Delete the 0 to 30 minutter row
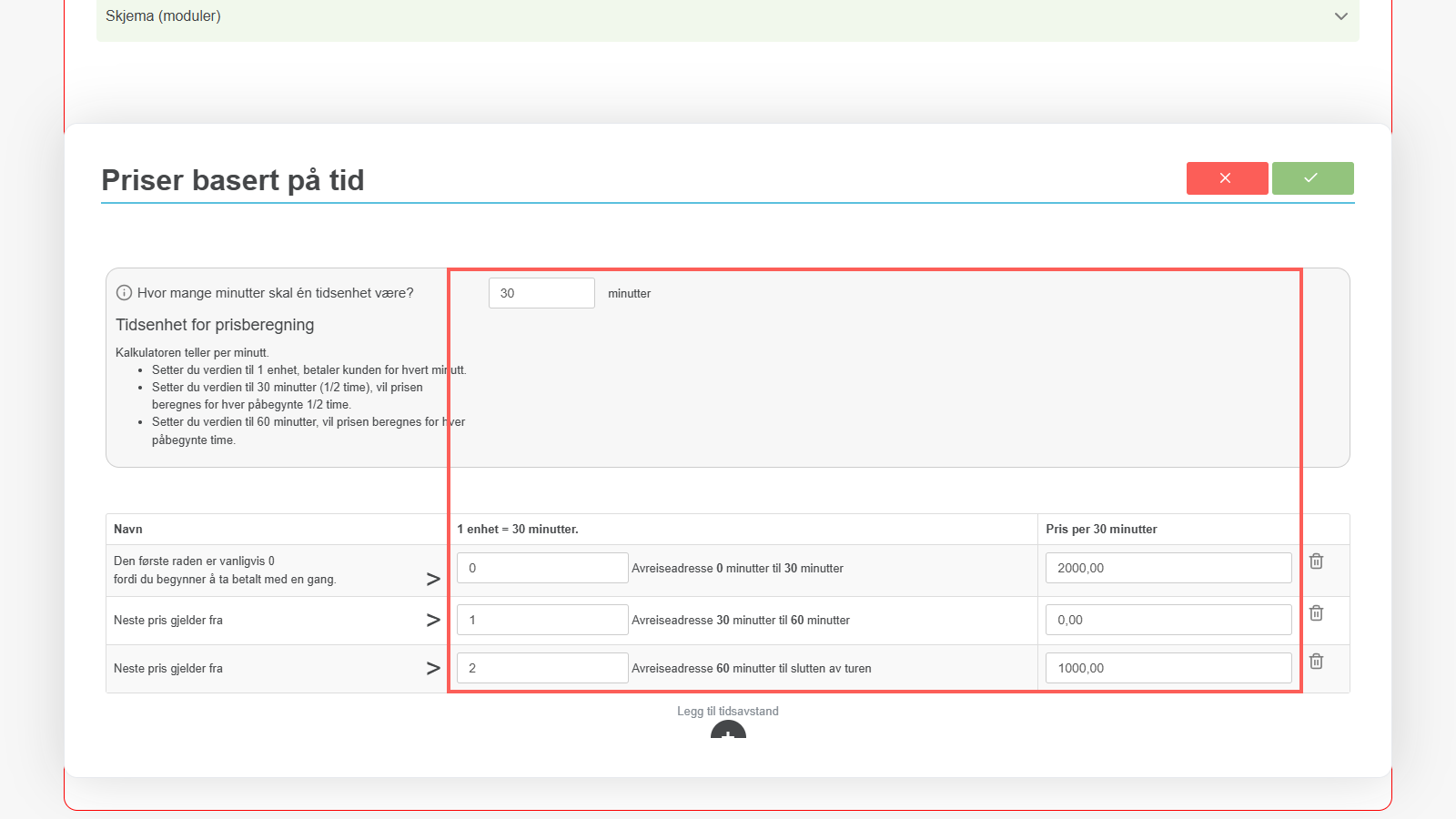1456x819 pixels. (1316, 561)
